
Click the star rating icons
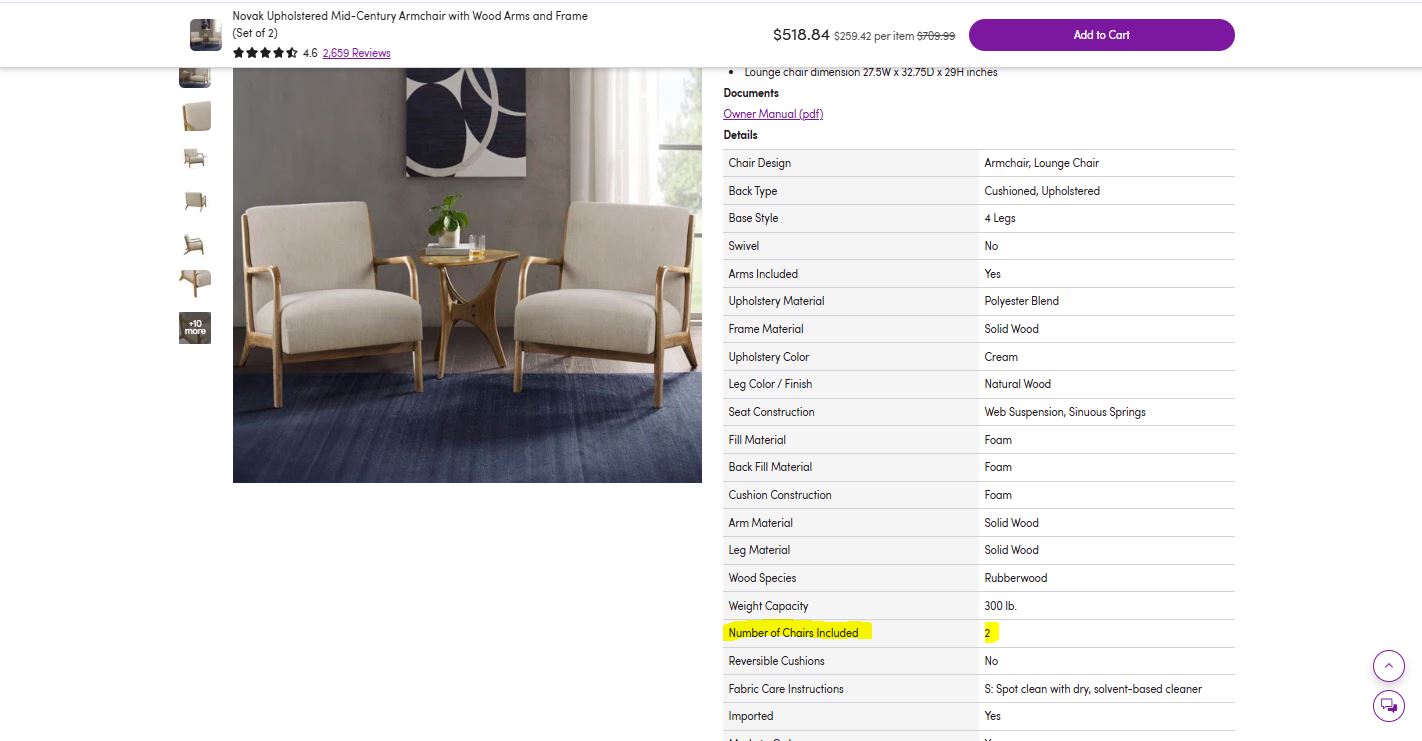tap(265, 53)
